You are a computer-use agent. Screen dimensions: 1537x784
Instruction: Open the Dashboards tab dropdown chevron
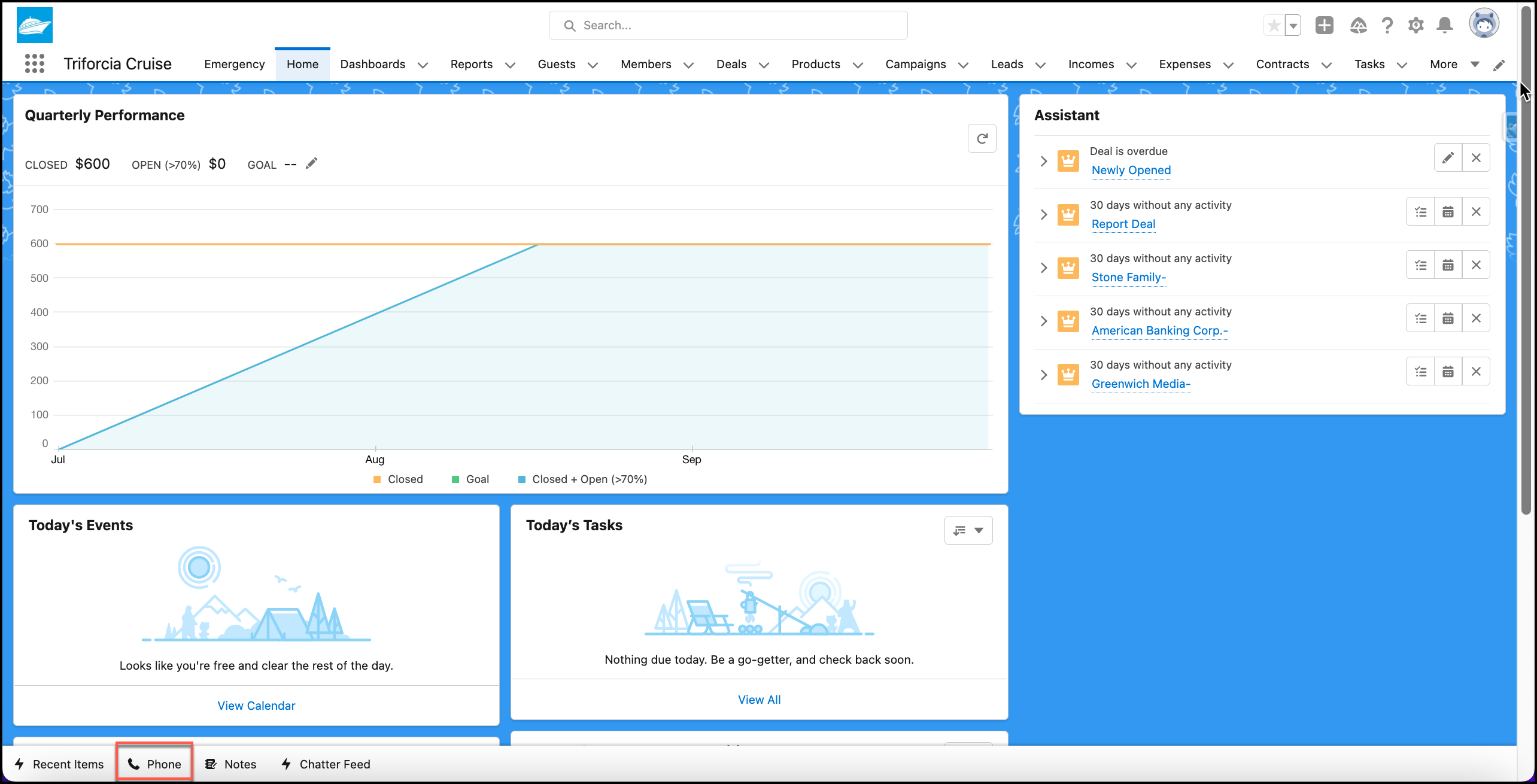[423, 65]
